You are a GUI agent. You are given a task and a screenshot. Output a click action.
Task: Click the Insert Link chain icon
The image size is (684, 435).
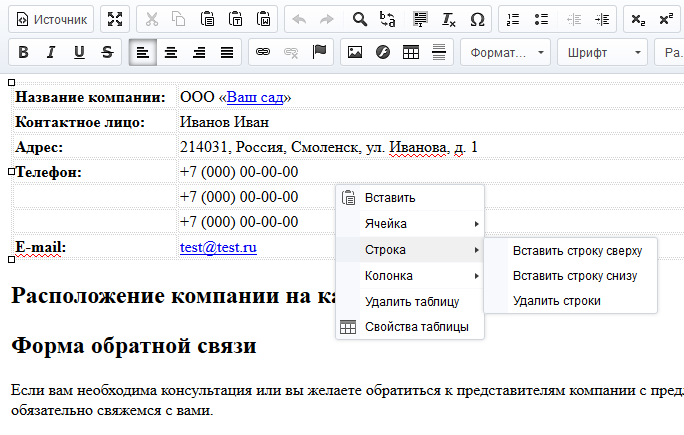[x=264, y=51]
